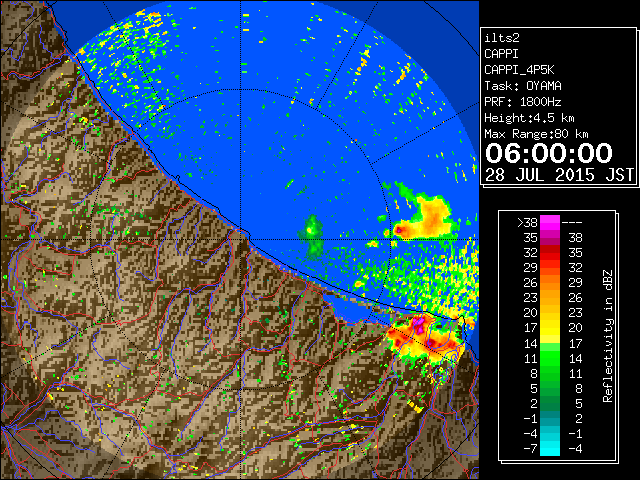
Task: Click the '-7' legend scale label
Action: point(530,448)
